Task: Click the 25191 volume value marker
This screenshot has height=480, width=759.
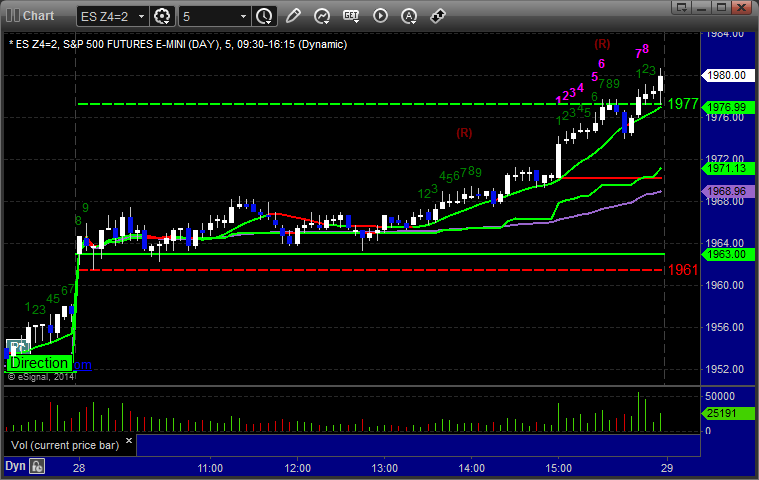Action: click(x=728, y=413)
